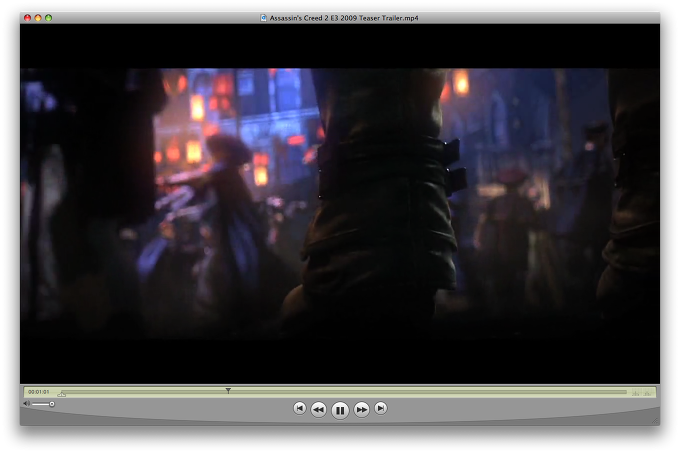Click the speaker volume icon
Screen dimensions: 680x453
(x=26, y=404)
